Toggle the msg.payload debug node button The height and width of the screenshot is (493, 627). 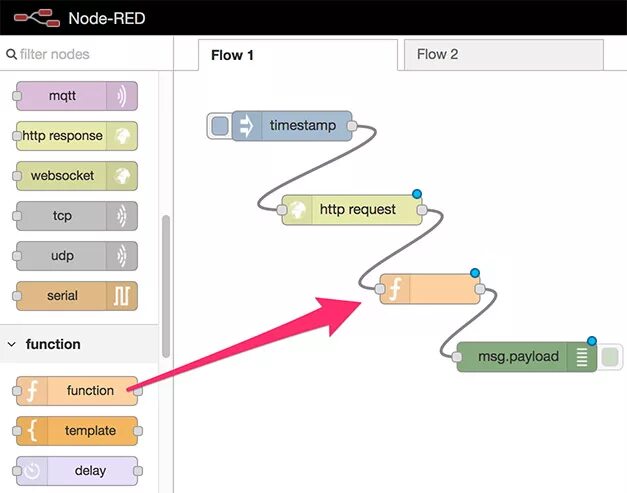coord(609,357)
